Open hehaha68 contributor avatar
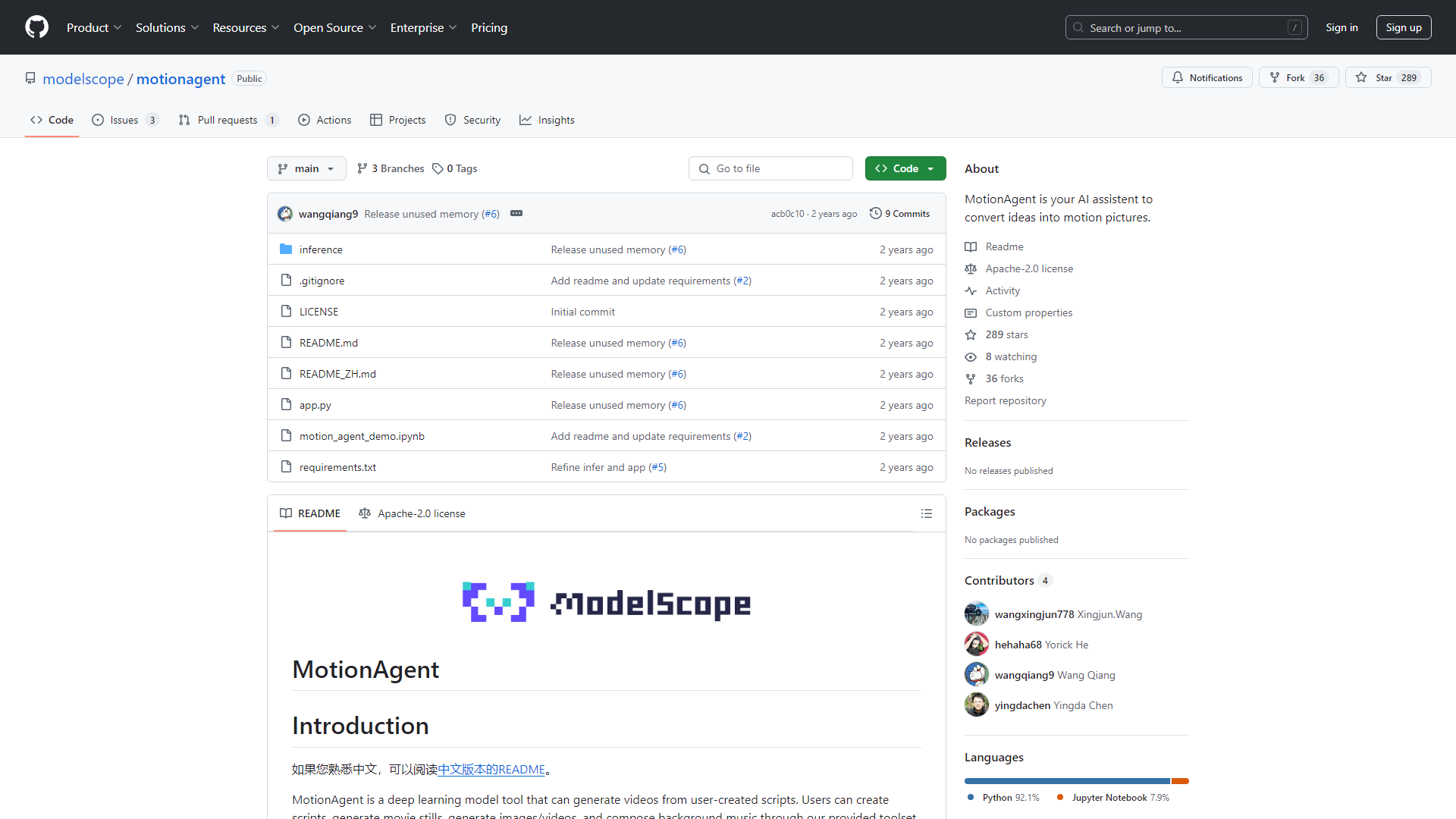This screenshot has height=819, width=1456. coord(977,644)
